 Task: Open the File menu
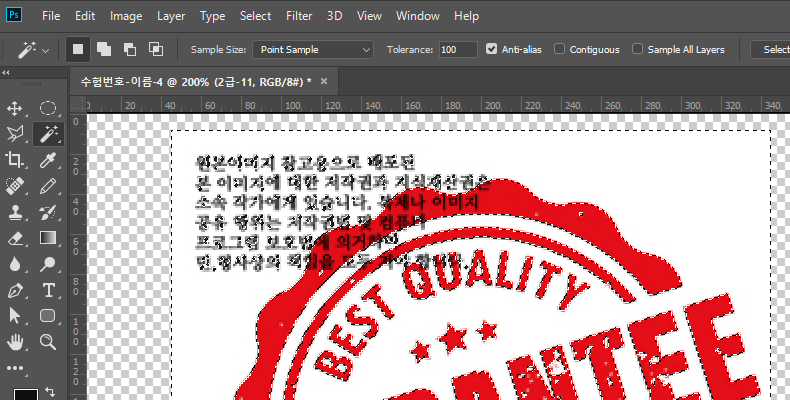[x=51, y=16]
